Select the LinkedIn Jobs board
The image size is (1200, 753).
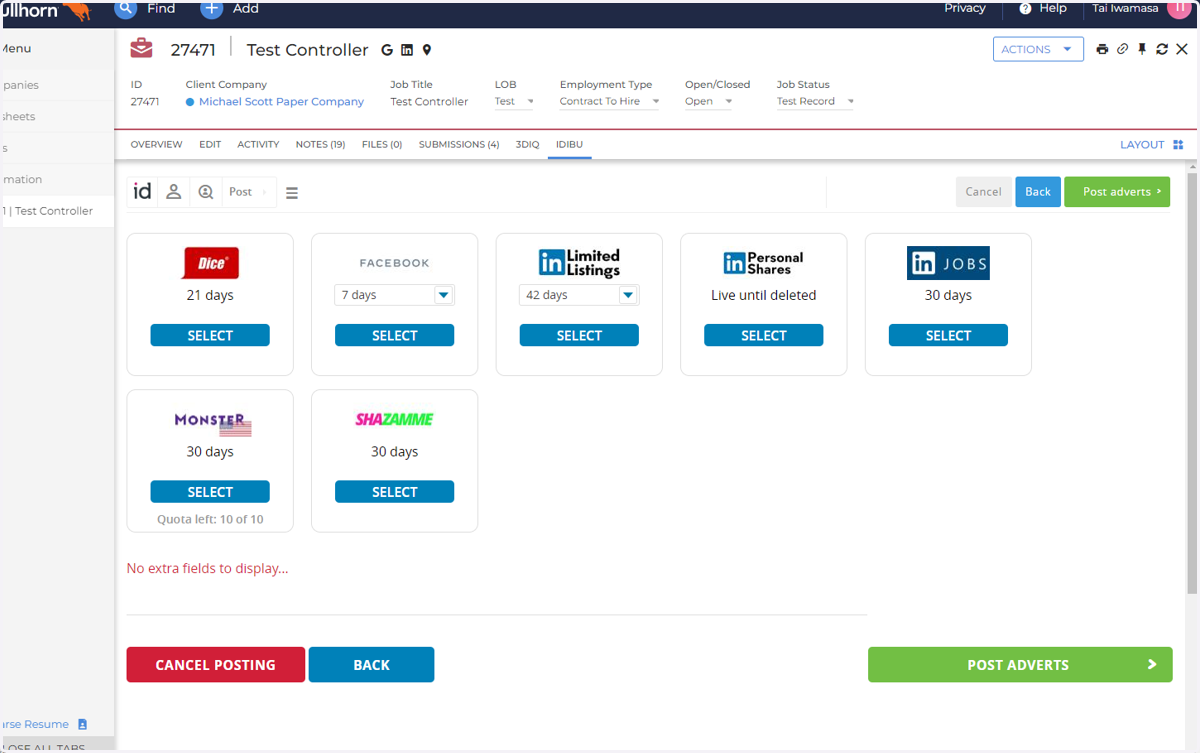click(x=948, y=336)
